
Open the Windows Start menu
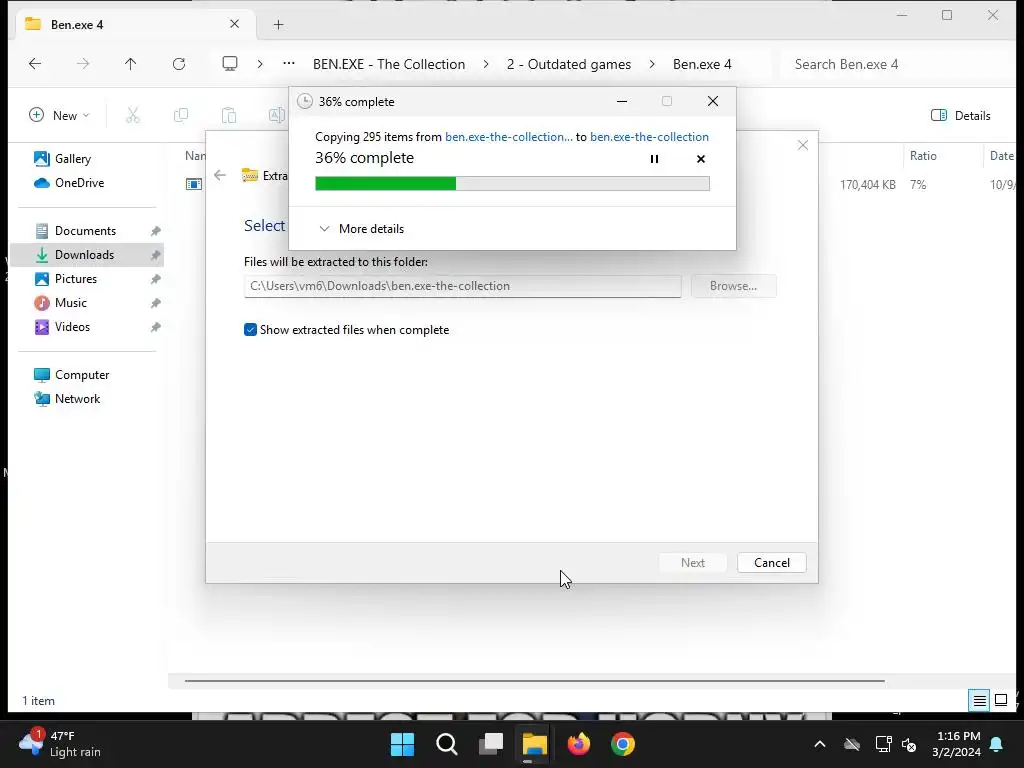pos(402,744)
